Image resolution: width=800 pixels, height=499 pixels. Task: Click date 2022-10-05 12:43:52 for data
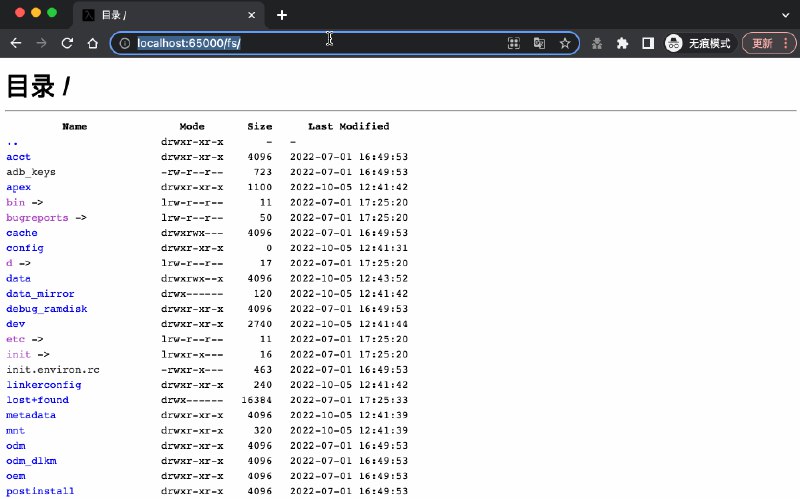tap(349, 279)
